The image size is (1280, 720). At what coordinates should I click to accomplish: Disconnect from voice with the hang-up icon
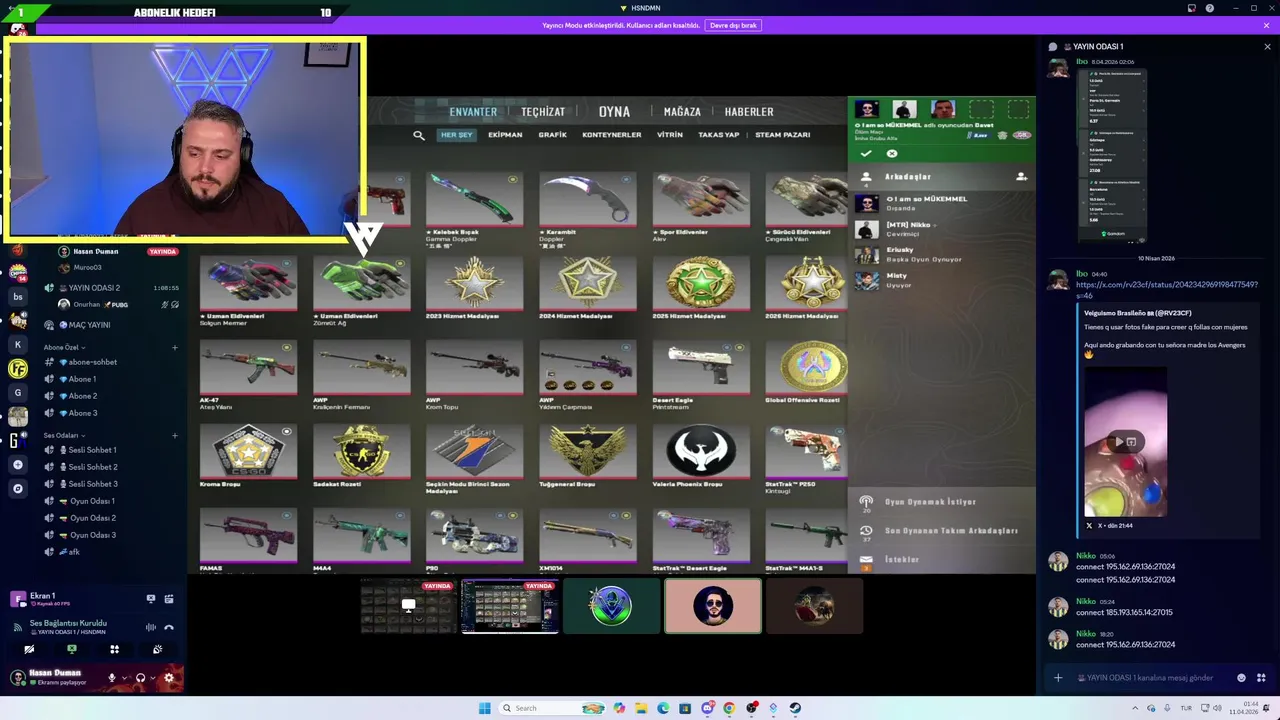point(169,627)
